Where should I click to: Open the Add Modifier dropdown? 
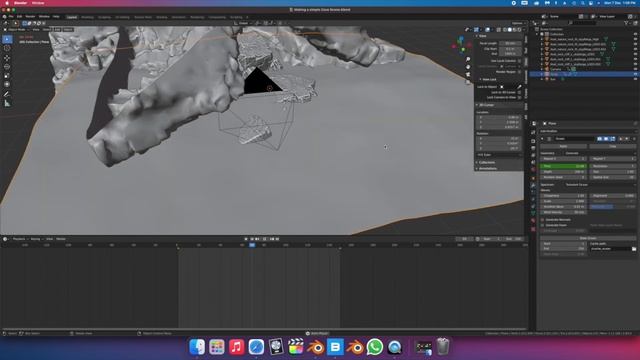click(588, 131)
